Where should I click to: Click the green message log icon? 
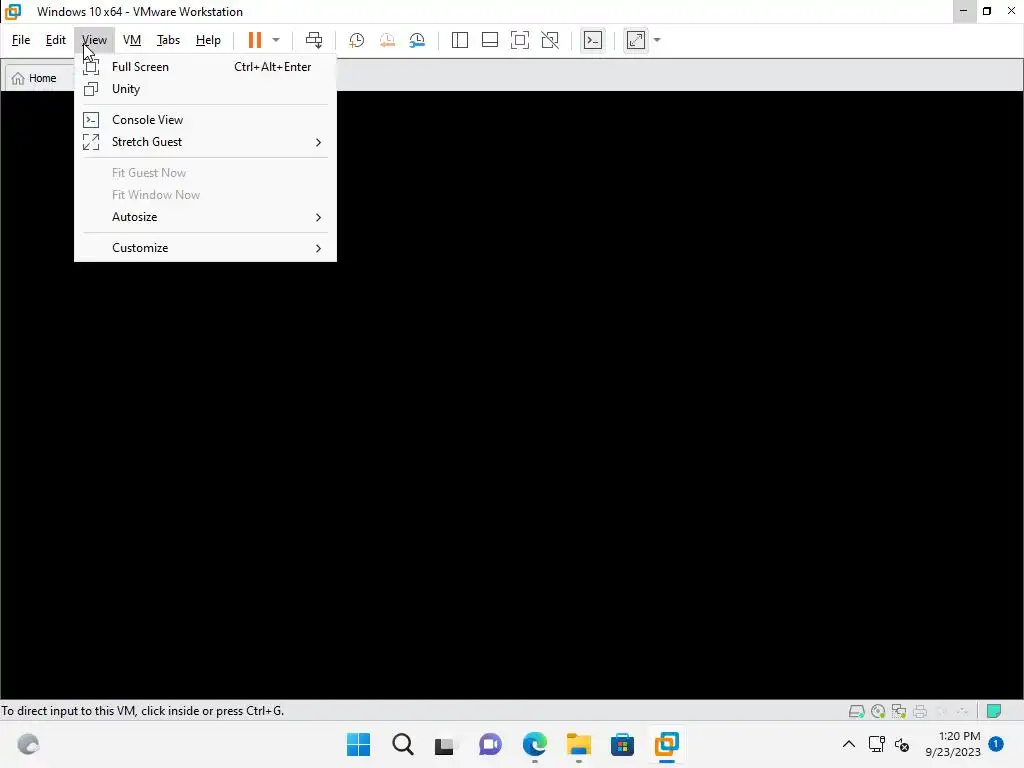click(x=994, y=711)
